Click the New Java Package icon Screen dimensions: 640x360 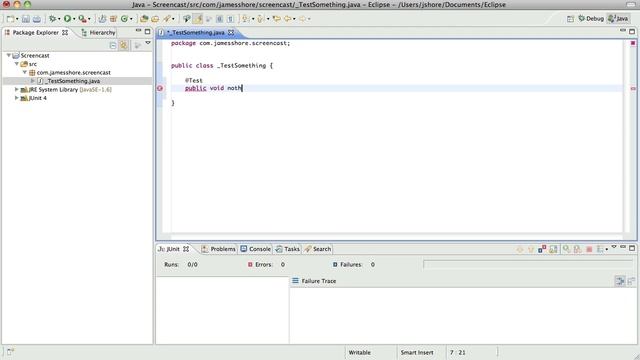click(113, 19)
